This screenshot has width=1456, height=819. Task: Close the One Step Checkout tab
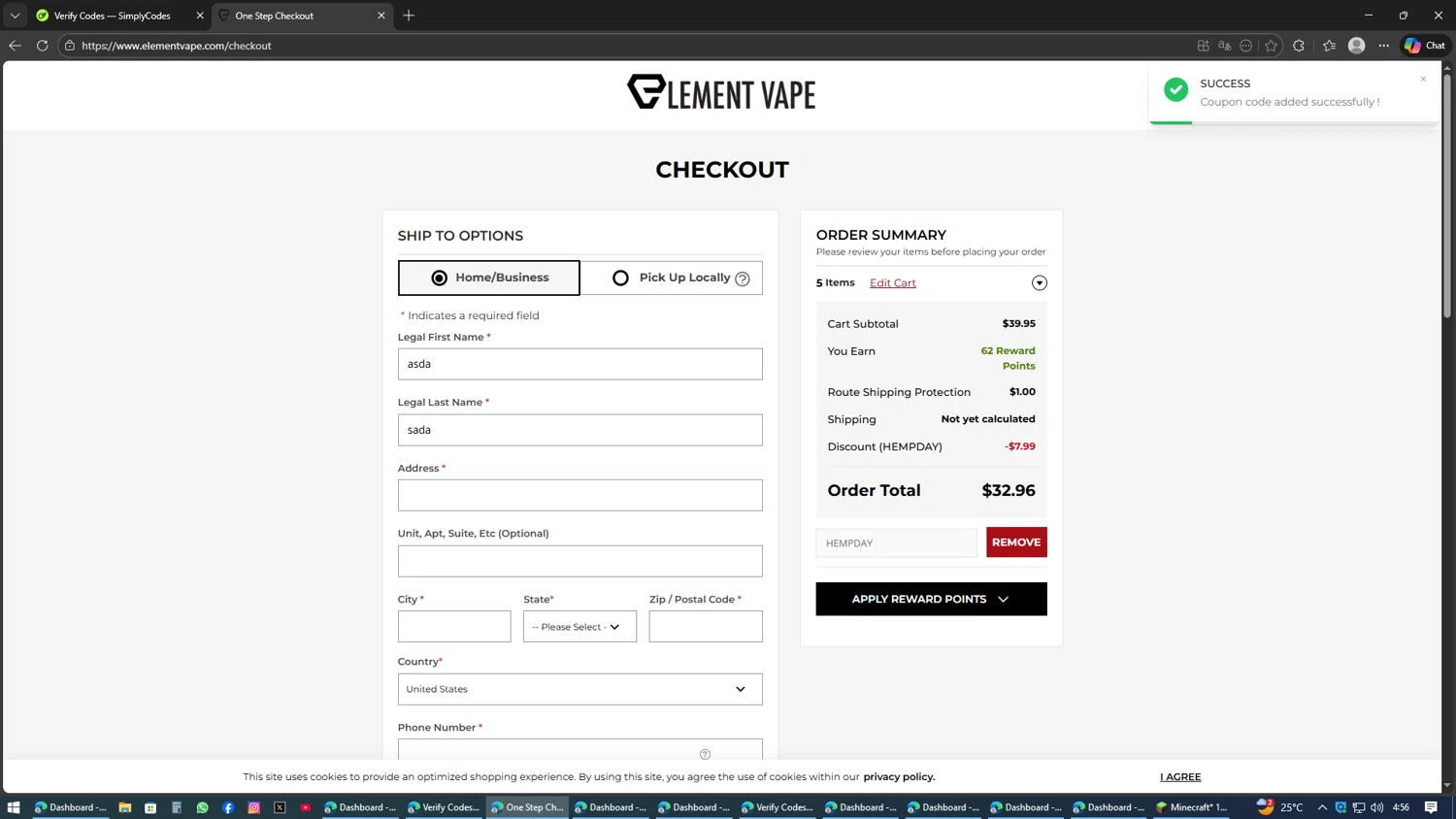click(x=381, y=16)
